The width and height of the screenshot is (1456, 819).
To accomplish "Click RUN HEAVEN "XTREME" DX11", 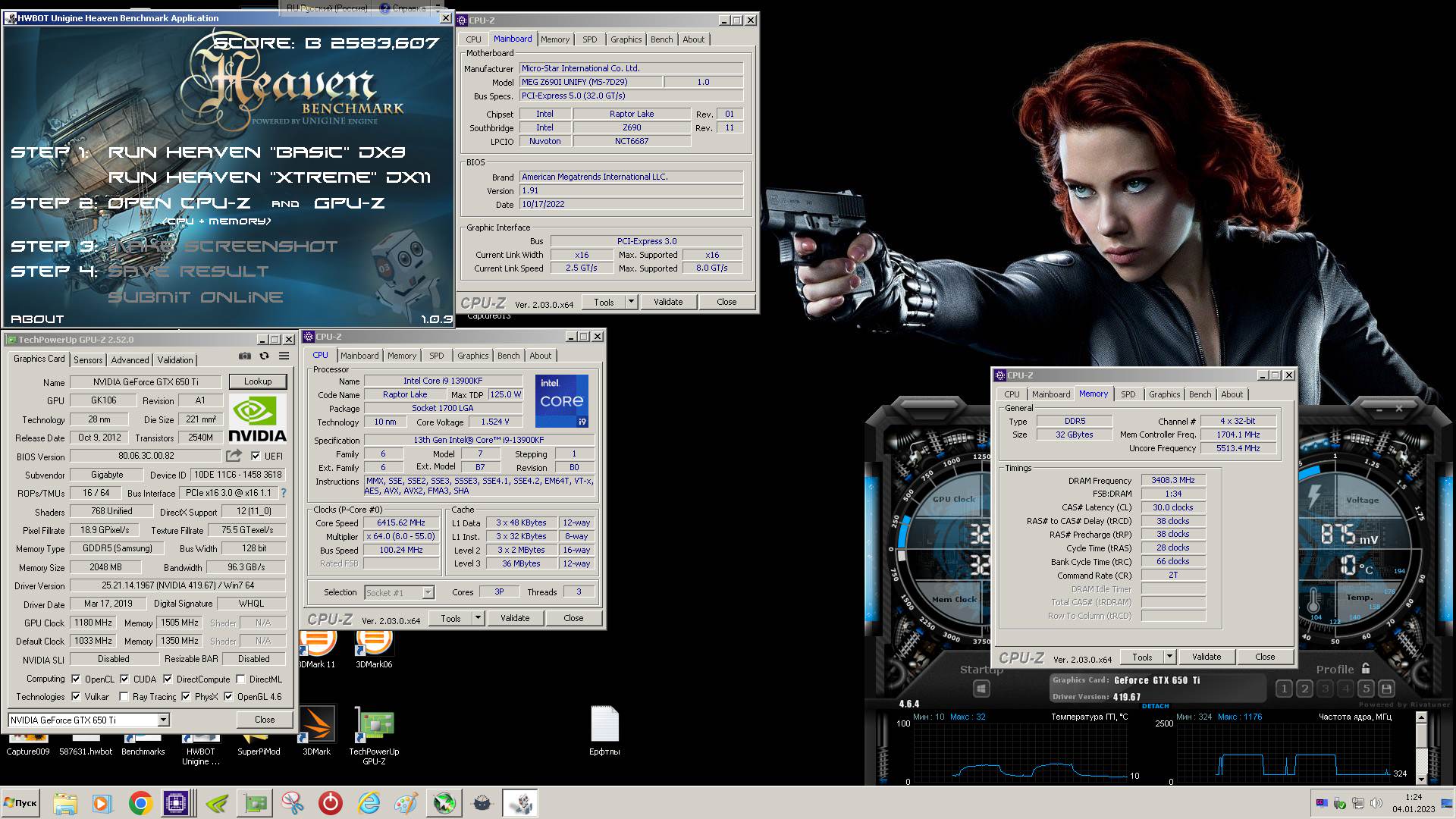I will (269, 177).
